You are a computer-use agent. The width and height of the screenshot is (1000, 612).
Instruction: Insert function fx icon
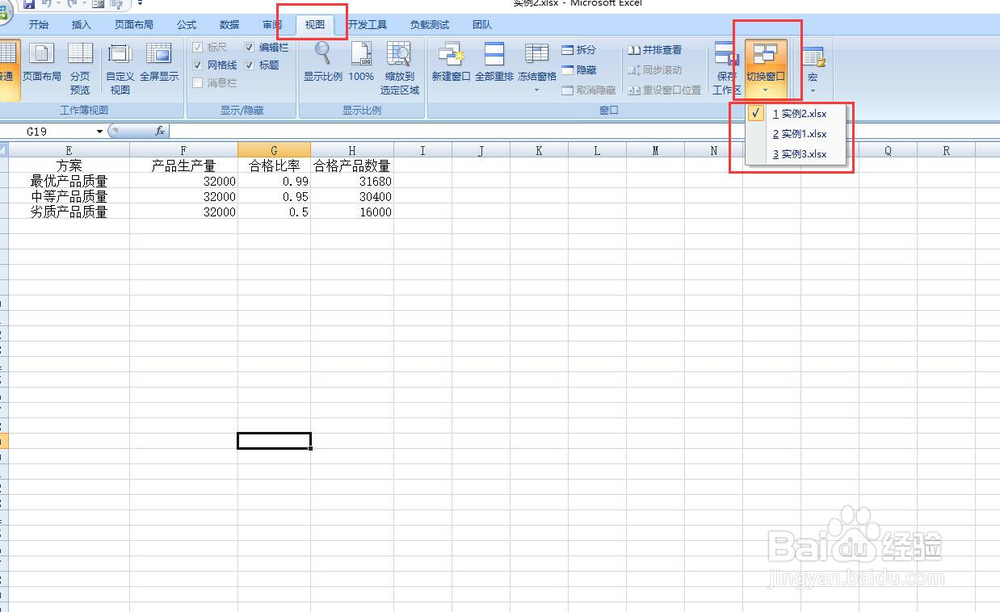point(159,131)
